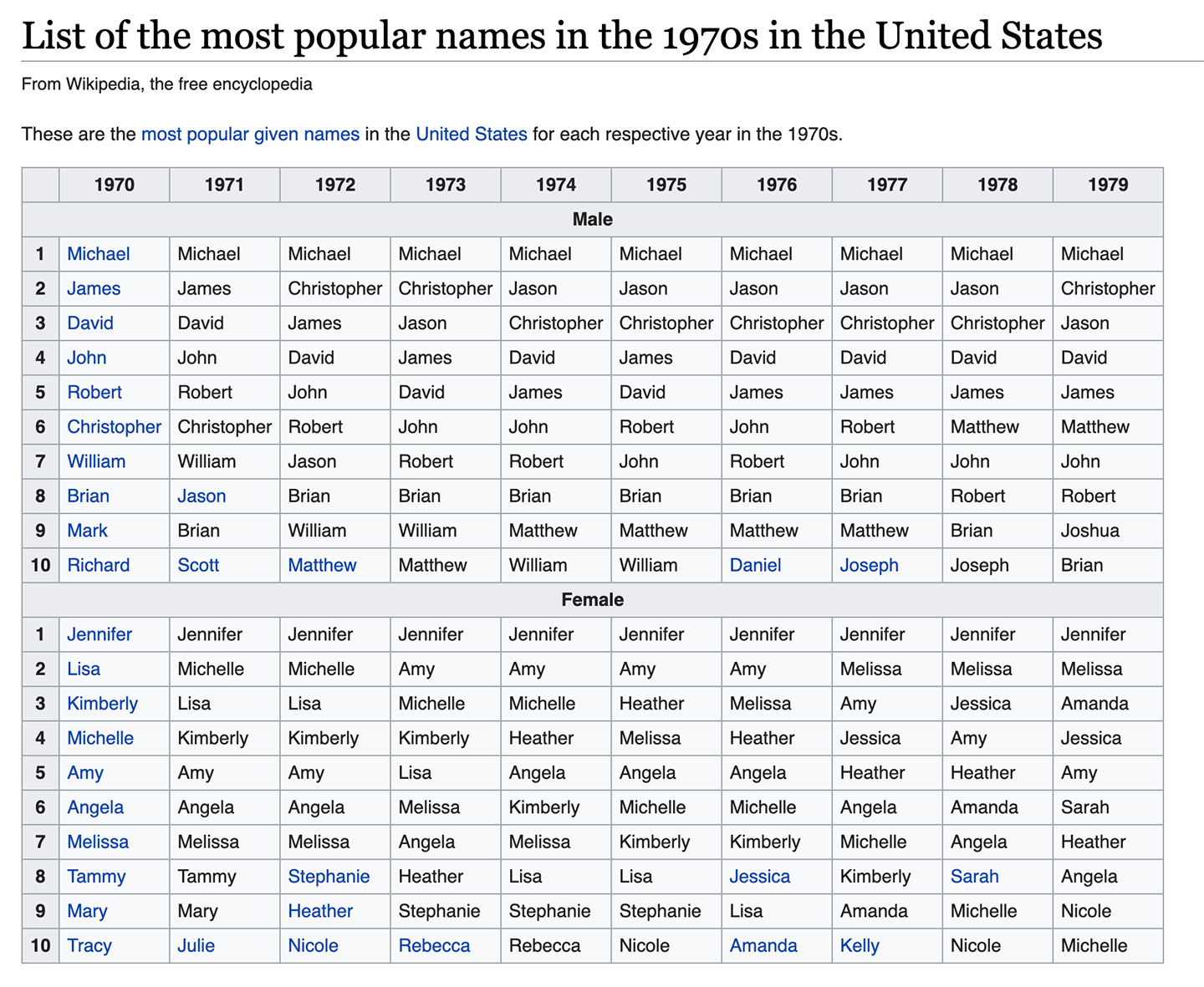This screenshot has height=987, width=1204.
Task: Click the blue Jessica link under 1976
Action: tap(759, 877)
